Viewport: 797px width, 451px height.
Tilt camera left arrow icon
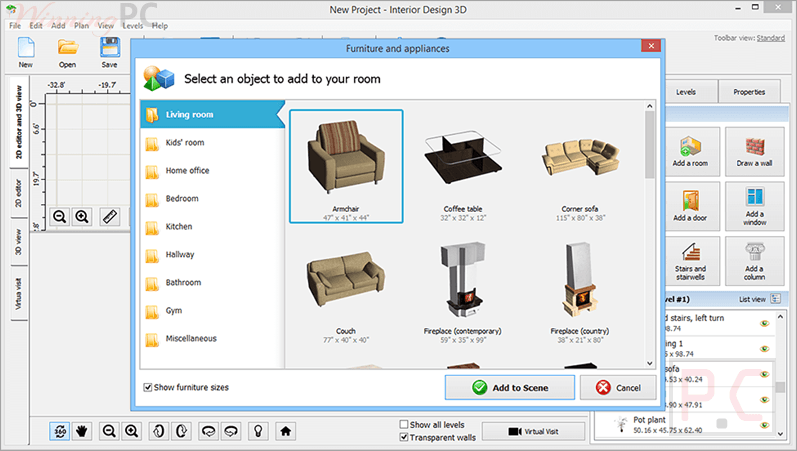(159, 432)
